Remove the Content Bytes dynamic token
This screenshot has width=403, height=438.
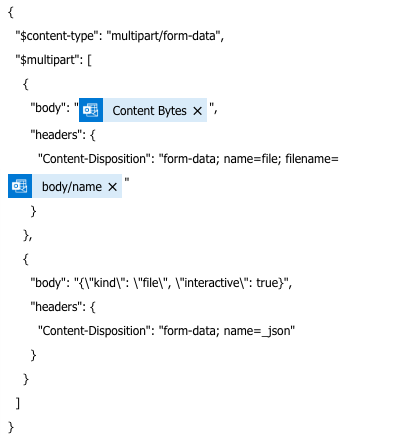[x=198, y=111]
